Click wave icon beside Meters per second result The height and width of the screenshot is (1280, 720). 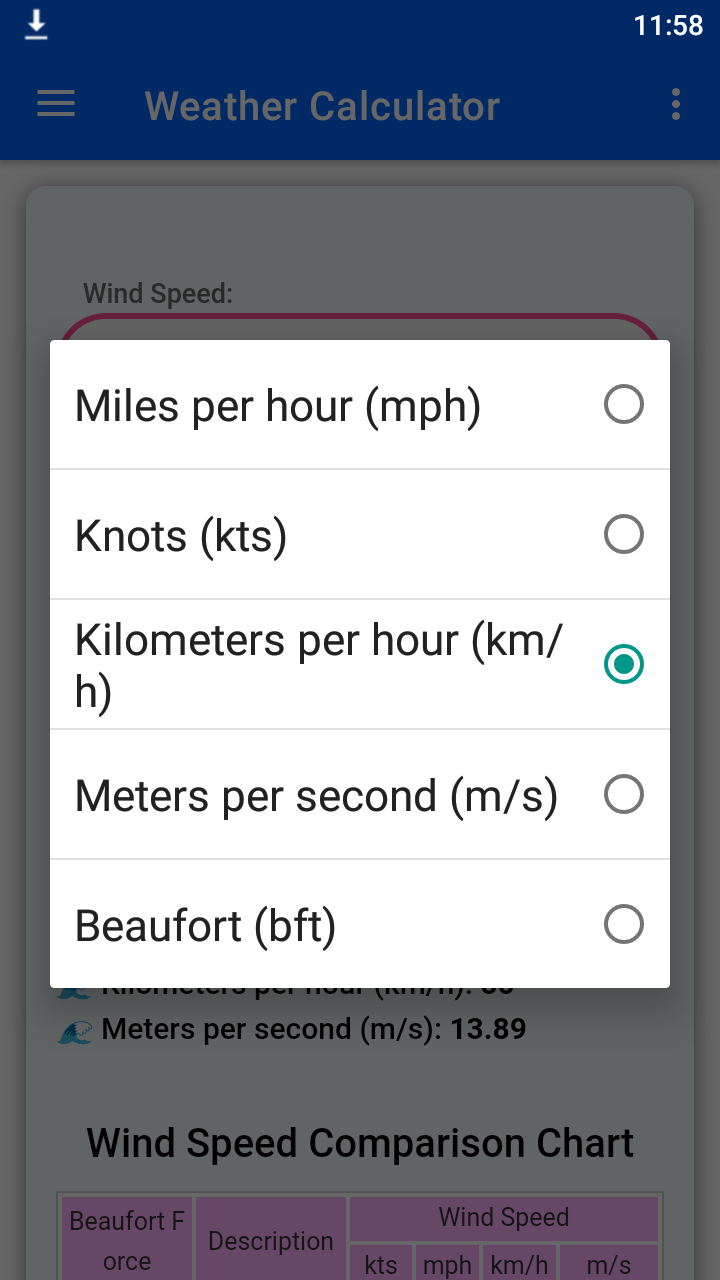(x=76, y=1030)
